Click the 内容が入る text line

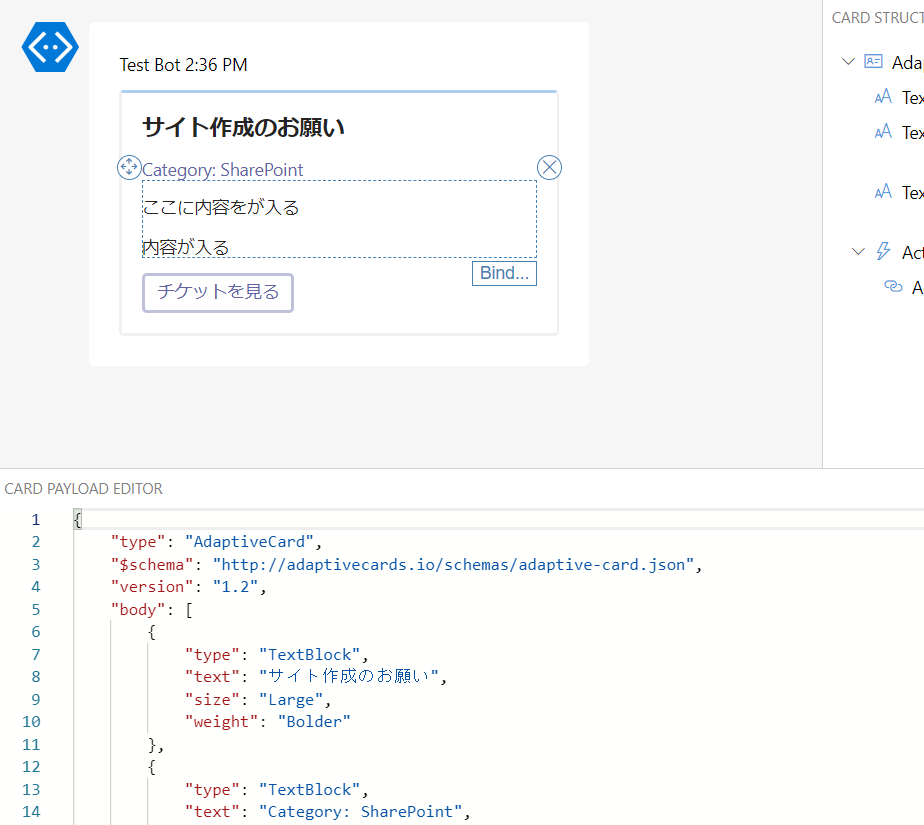[186, 248]
